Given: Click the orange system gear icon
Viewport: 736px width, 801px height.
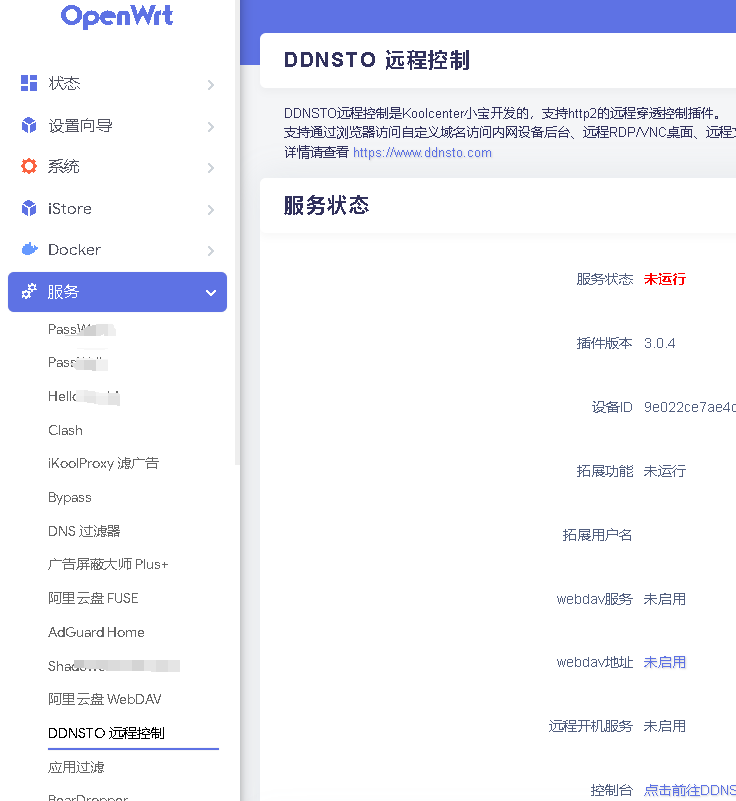Looking at the screenshot, I should click(x=29, y=167).
